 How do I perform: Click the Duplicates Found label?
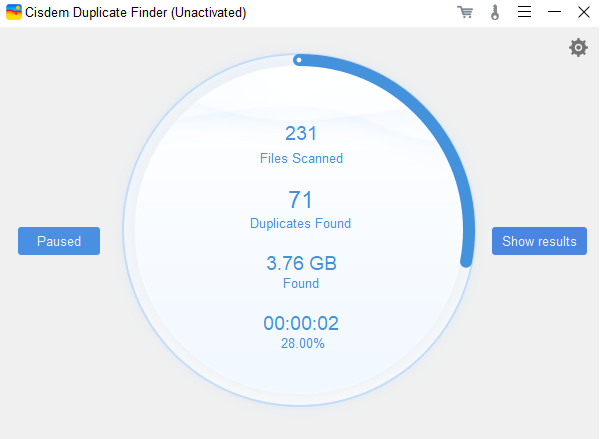tap(300, 223)
